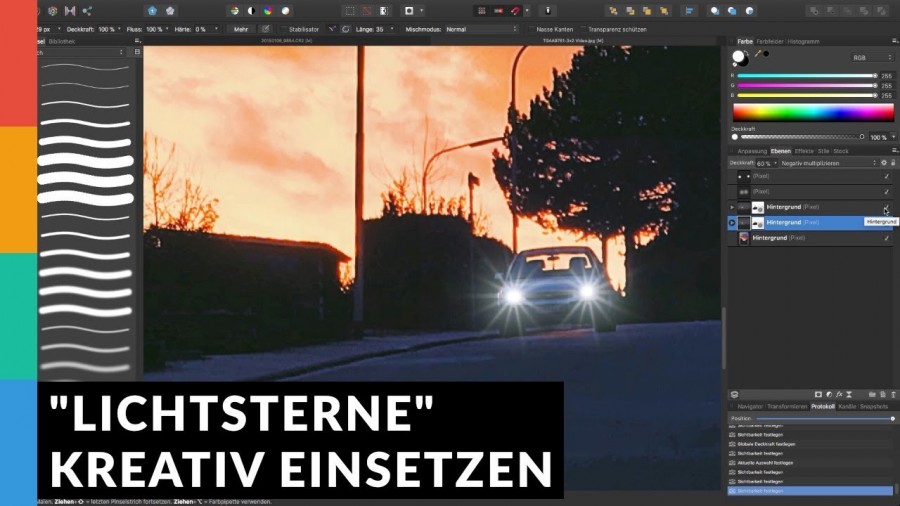Screen dimensions: 900x506
Task: Apply Auto White Balance icon
Action: pos(285,11)
